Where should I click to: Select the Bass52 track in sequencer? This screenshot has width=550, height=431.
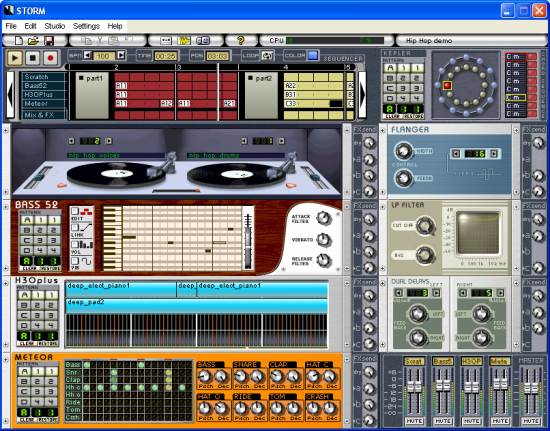[x=43, y=86]
